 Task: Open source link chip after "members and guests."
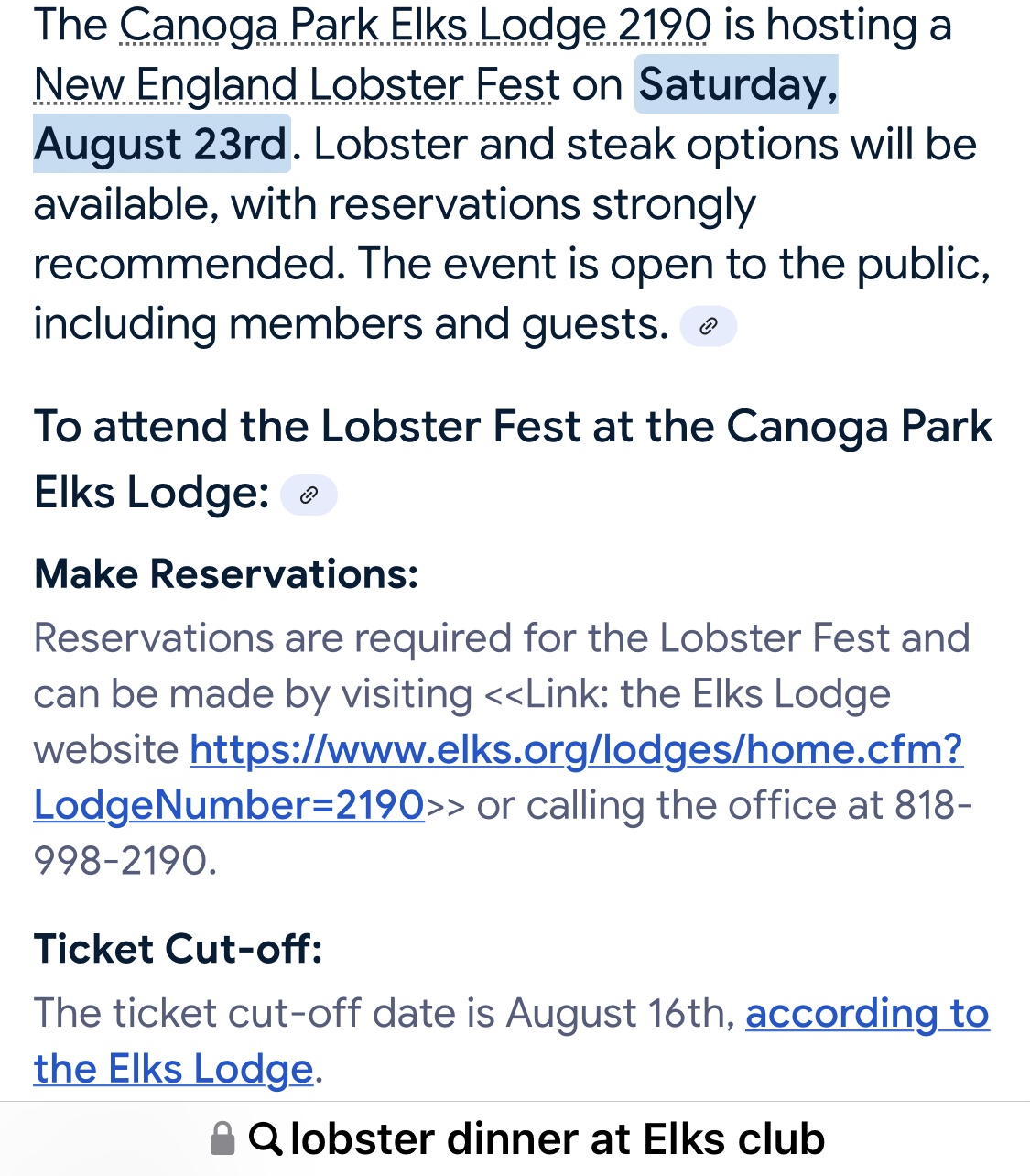click(708, 326)
